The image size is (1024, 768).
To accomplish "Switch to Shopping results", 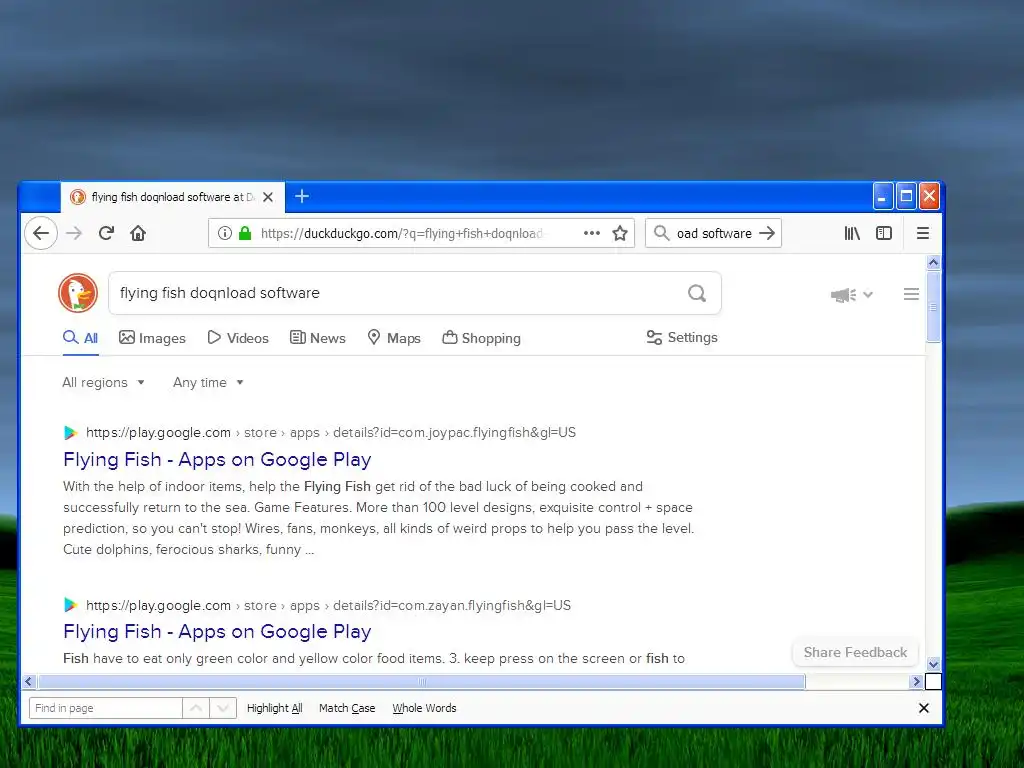I will (481, 338).
